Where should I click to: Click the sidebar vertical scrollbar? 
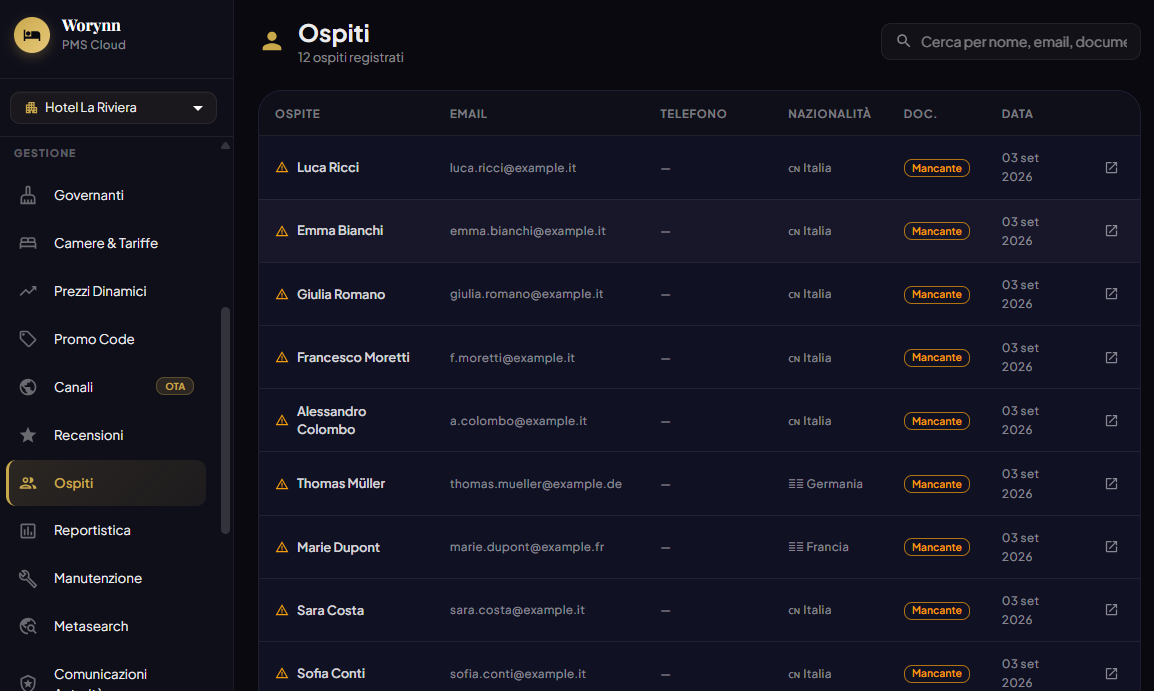(225, 419)
